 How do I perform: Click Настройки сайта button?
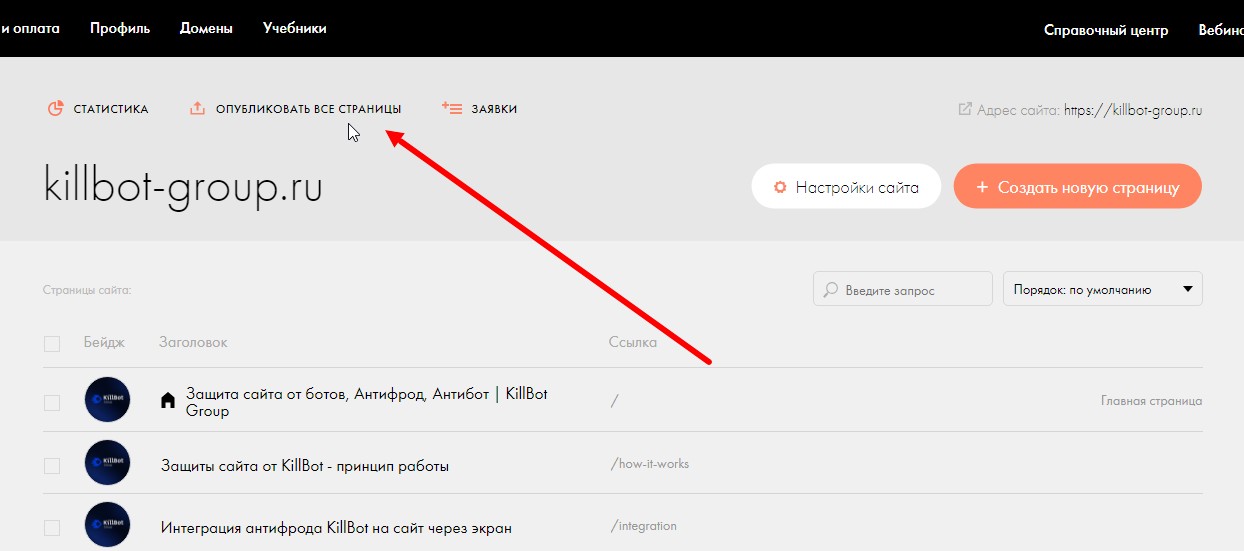point(846,186)
